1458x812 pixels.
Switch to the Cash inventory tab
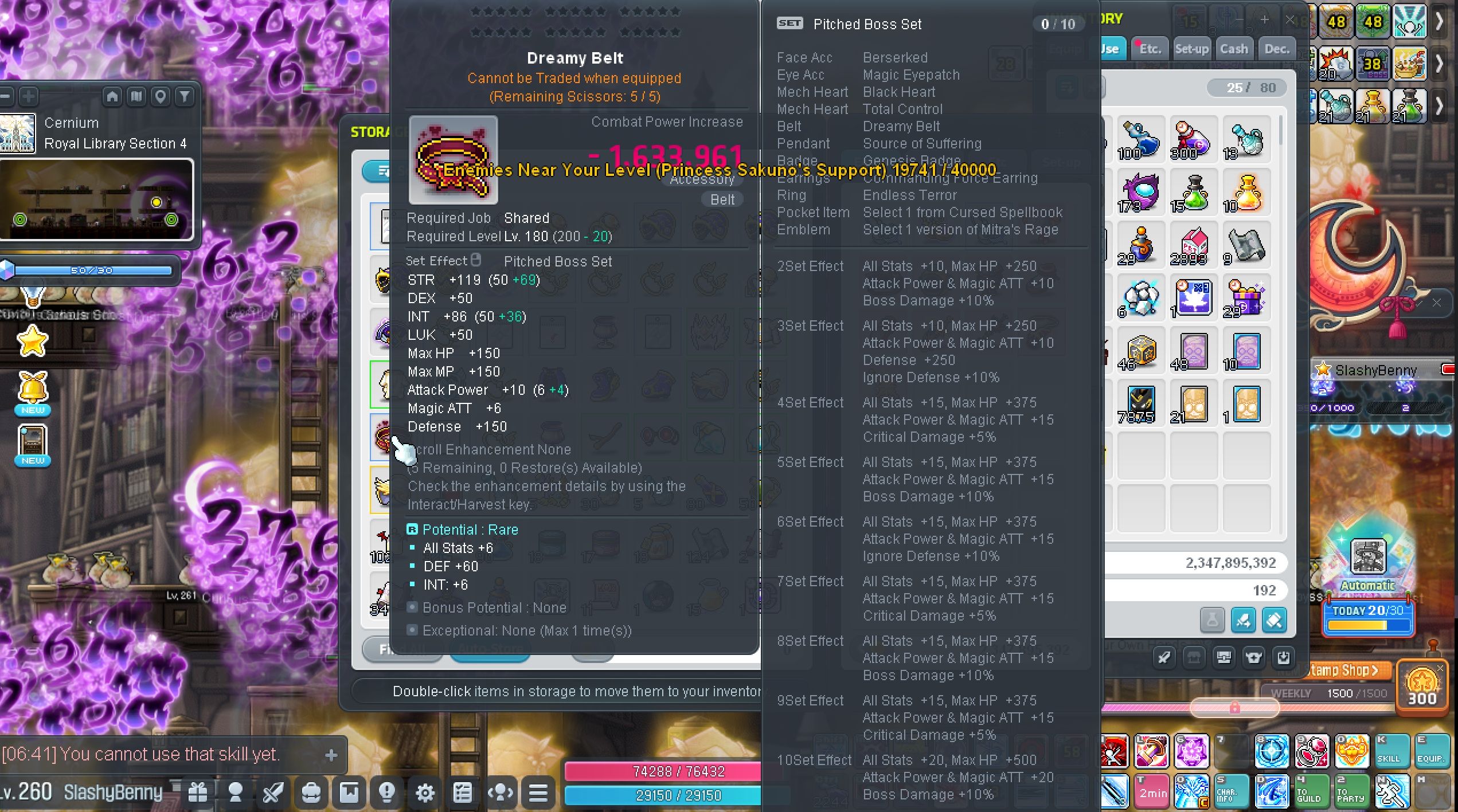click(x=1234, y=49)
